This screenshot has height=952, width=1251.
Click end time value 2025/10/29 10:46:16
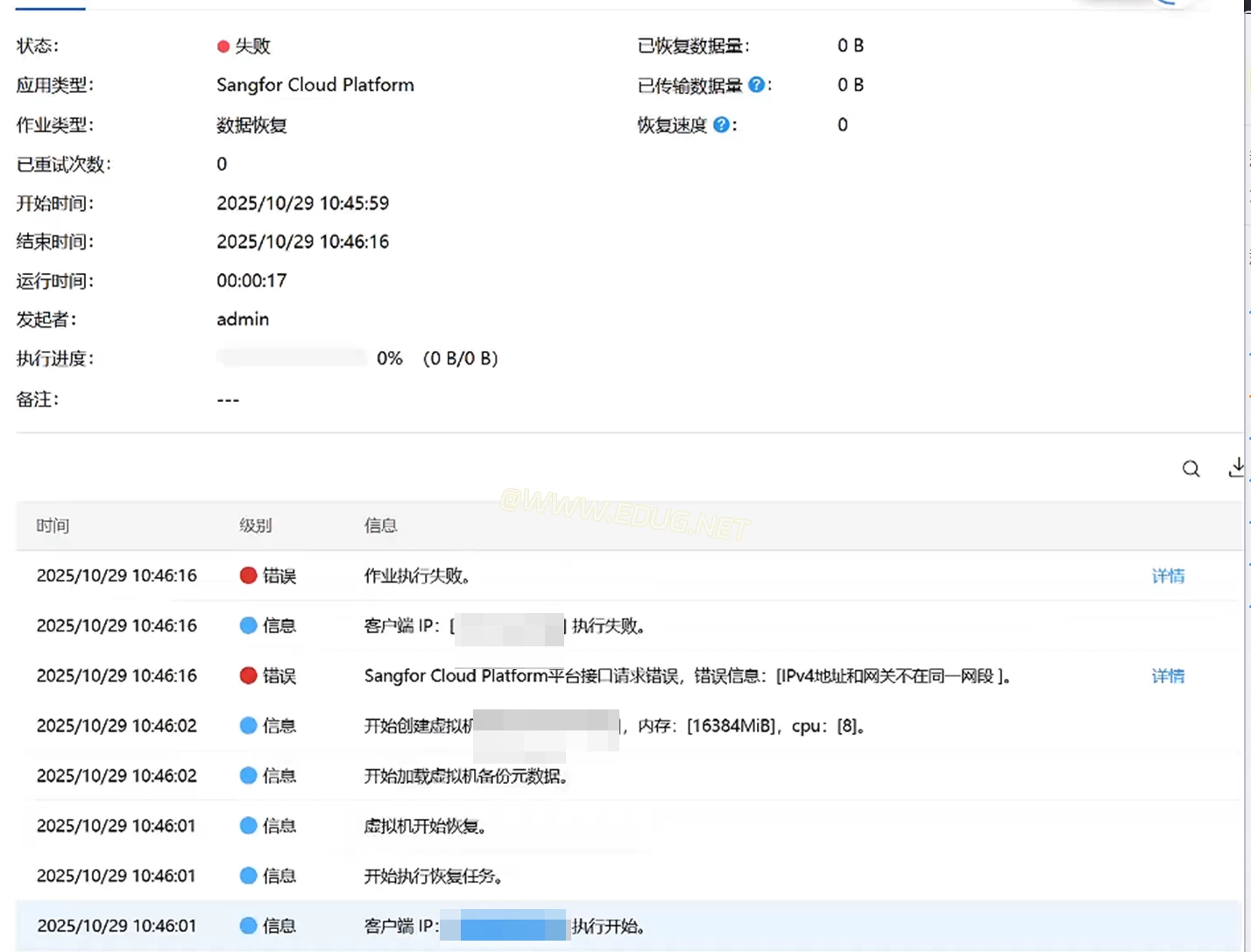pos(303,242)
